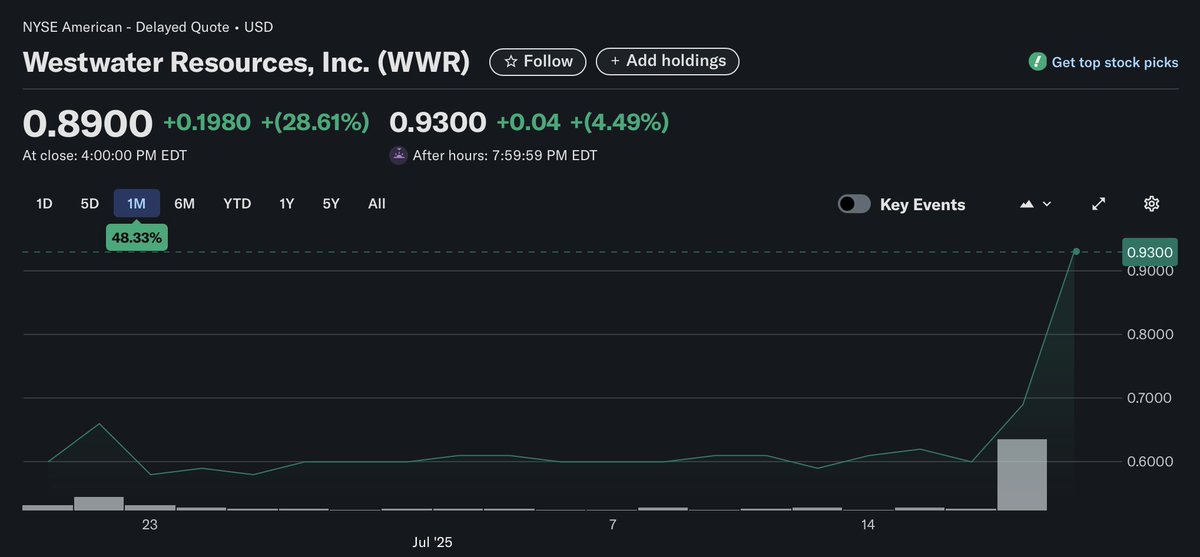Open the chart type dropdown
The image size is (1200, 557).
coord(1035,204)
